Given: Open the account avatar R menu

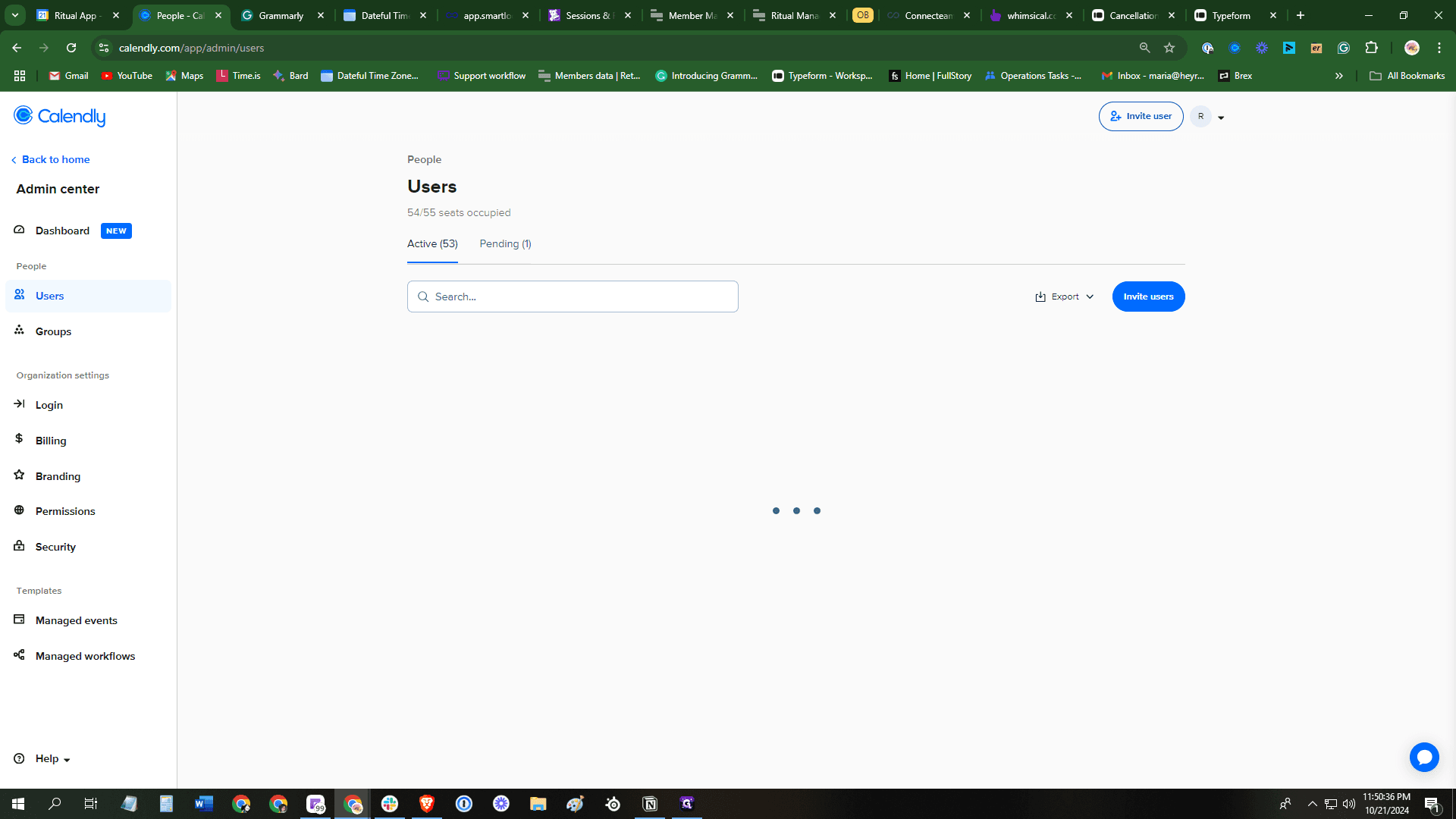Looking at the screenshot, I should [1208, 117].
